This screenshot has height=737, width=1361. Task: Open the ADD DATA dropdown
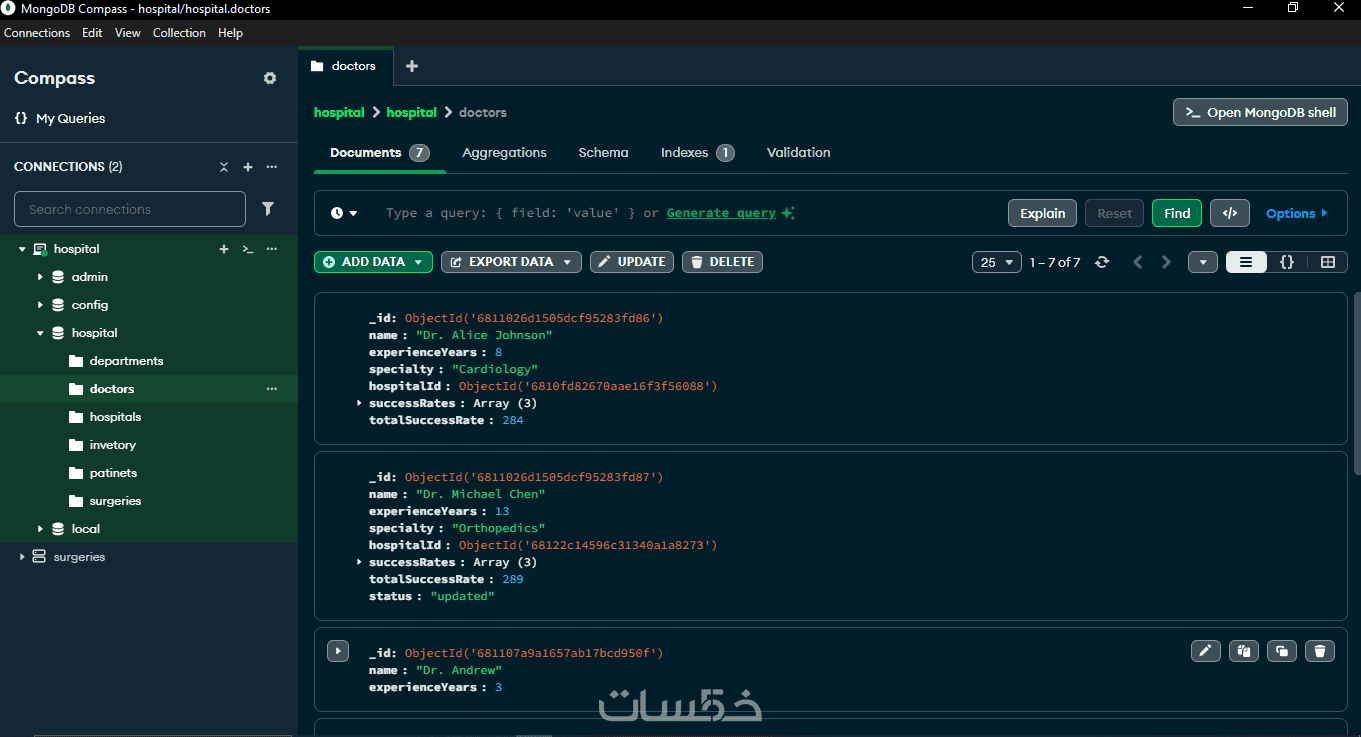click(373, 262)
